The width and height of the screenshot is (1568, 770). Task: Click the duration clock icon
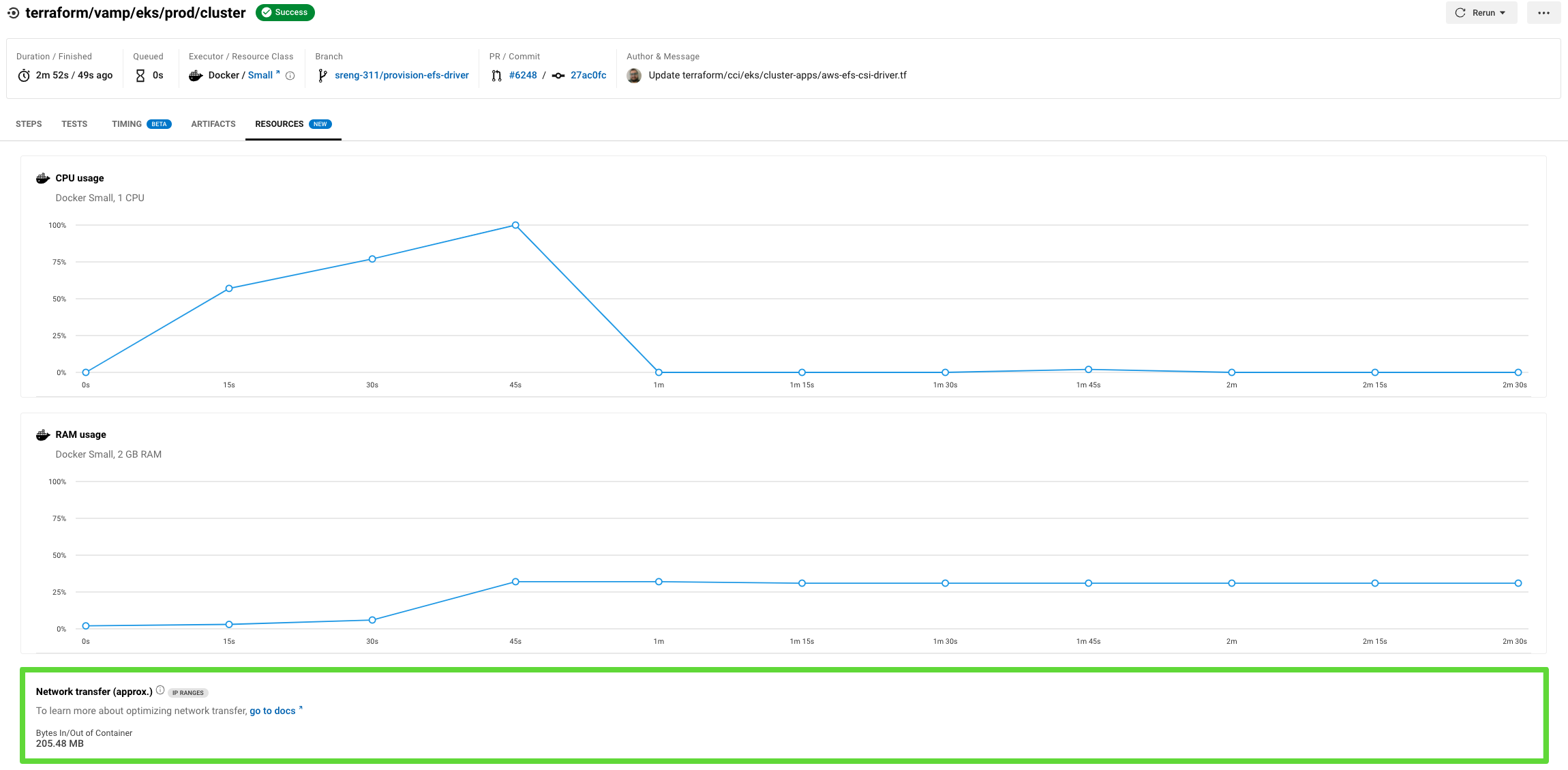[23, 75]
